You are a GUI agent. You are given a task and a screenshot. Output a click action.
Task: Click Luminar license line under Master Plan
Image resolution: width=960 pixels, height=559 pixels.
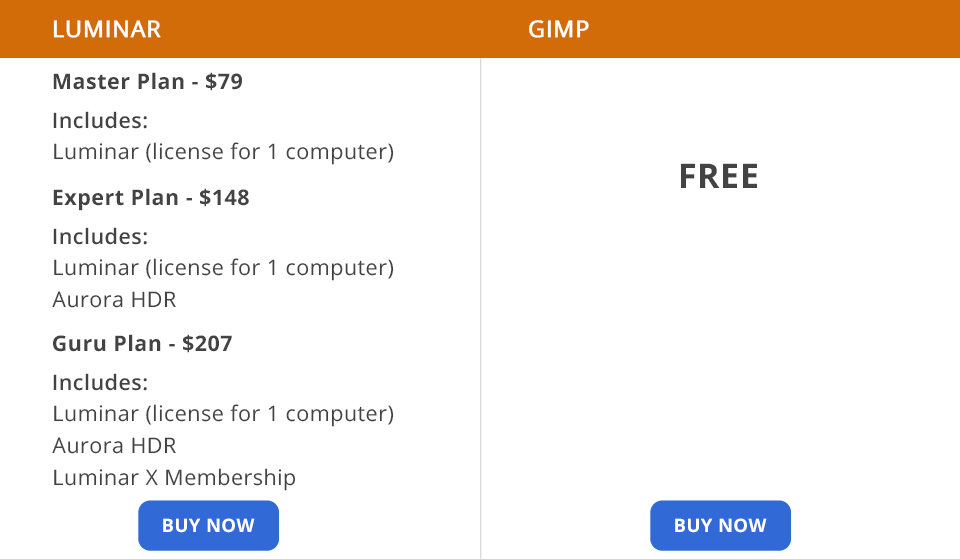[223, 152]
